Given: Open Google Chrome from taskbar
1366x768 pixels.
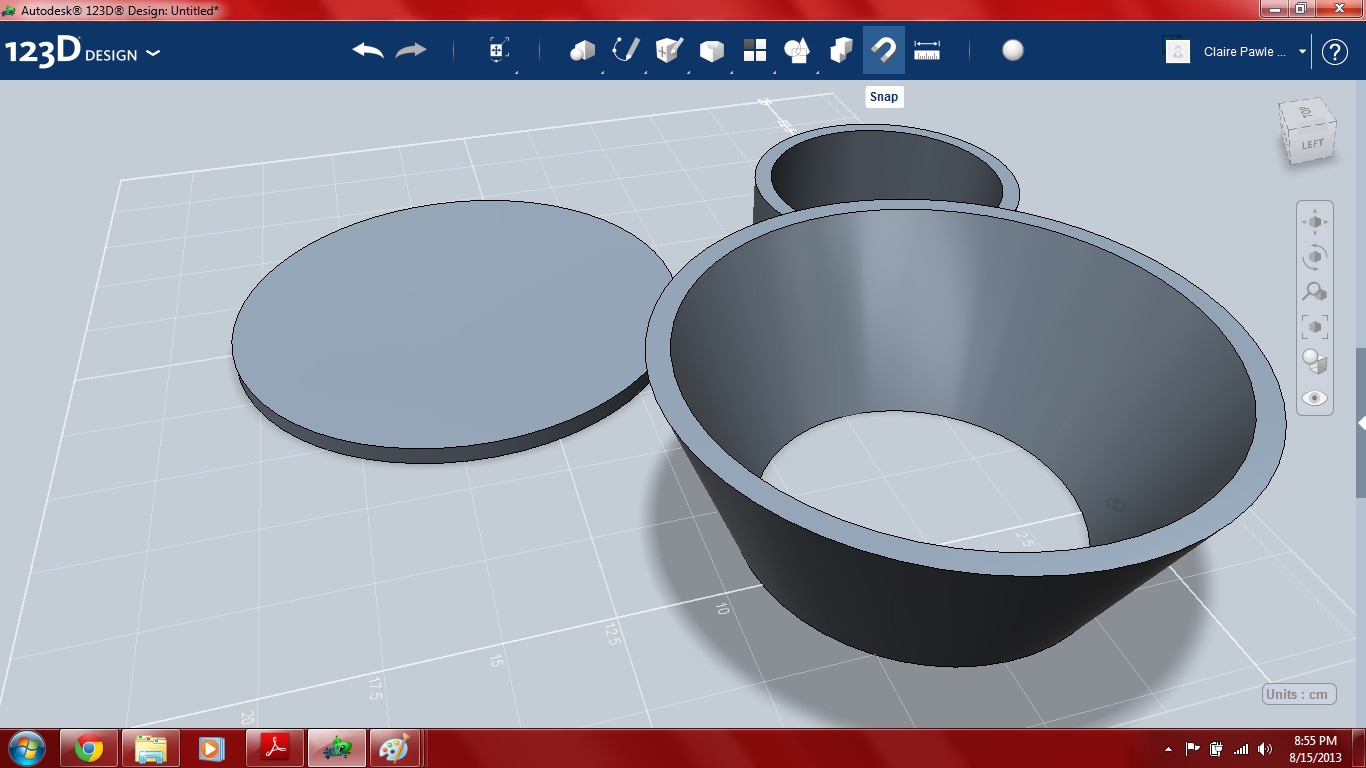Looking at the screenshot, I should tap(88, 748).
